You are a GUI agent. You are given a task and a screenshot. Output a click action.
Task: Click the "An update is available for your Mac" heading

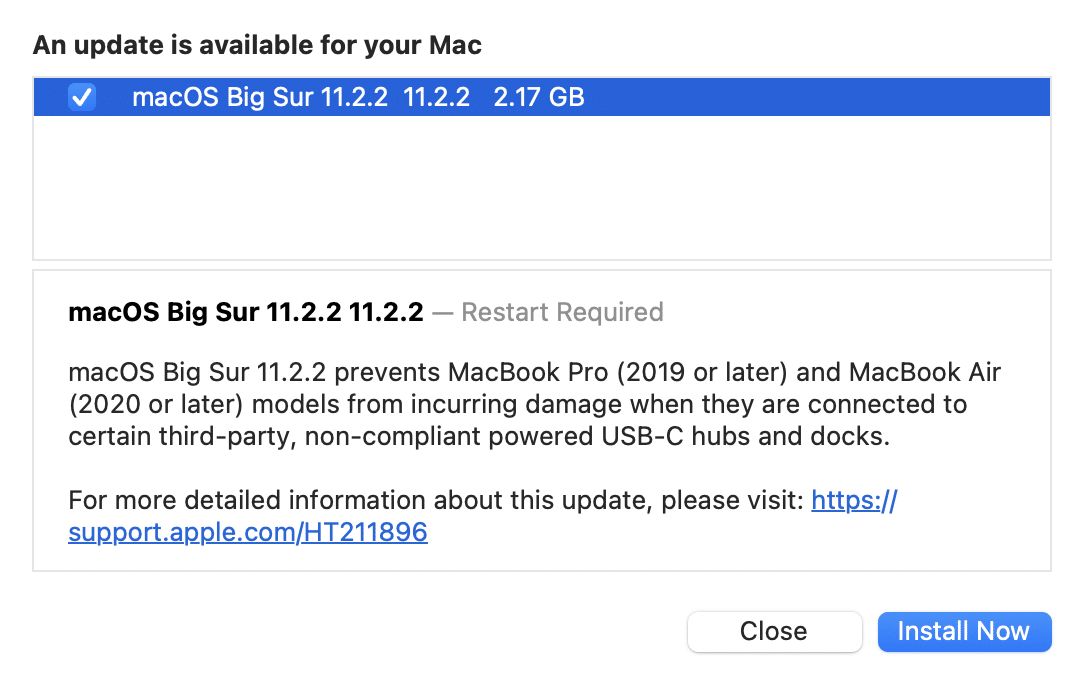(x=257, y=45)
